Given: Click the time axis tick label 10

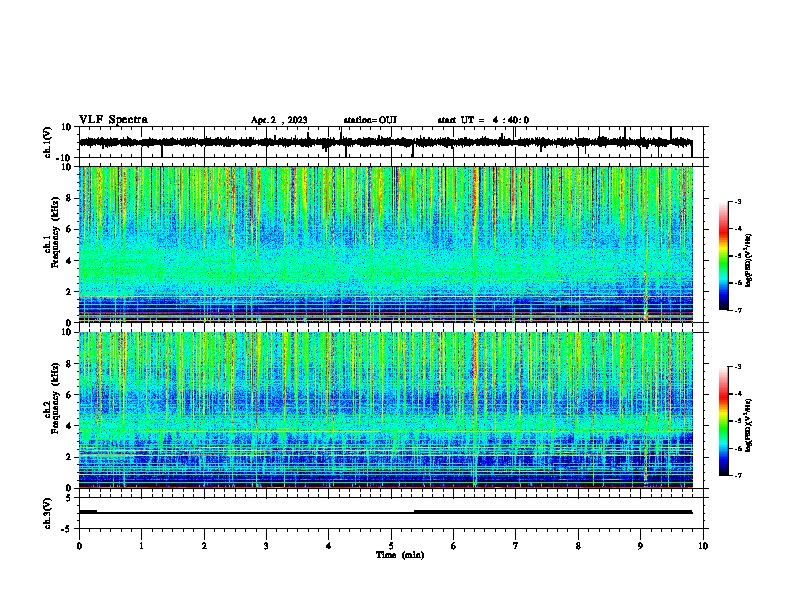Looking at the screenshot, I should pos(703,546).
